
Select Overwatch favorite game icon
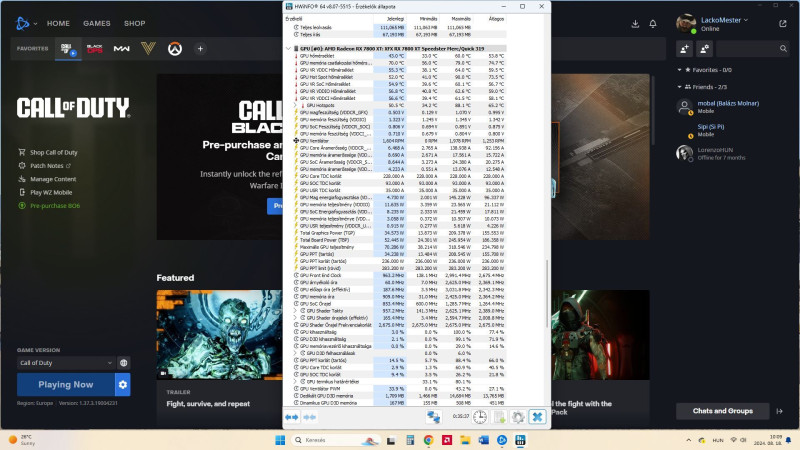(x=175, y=49)
